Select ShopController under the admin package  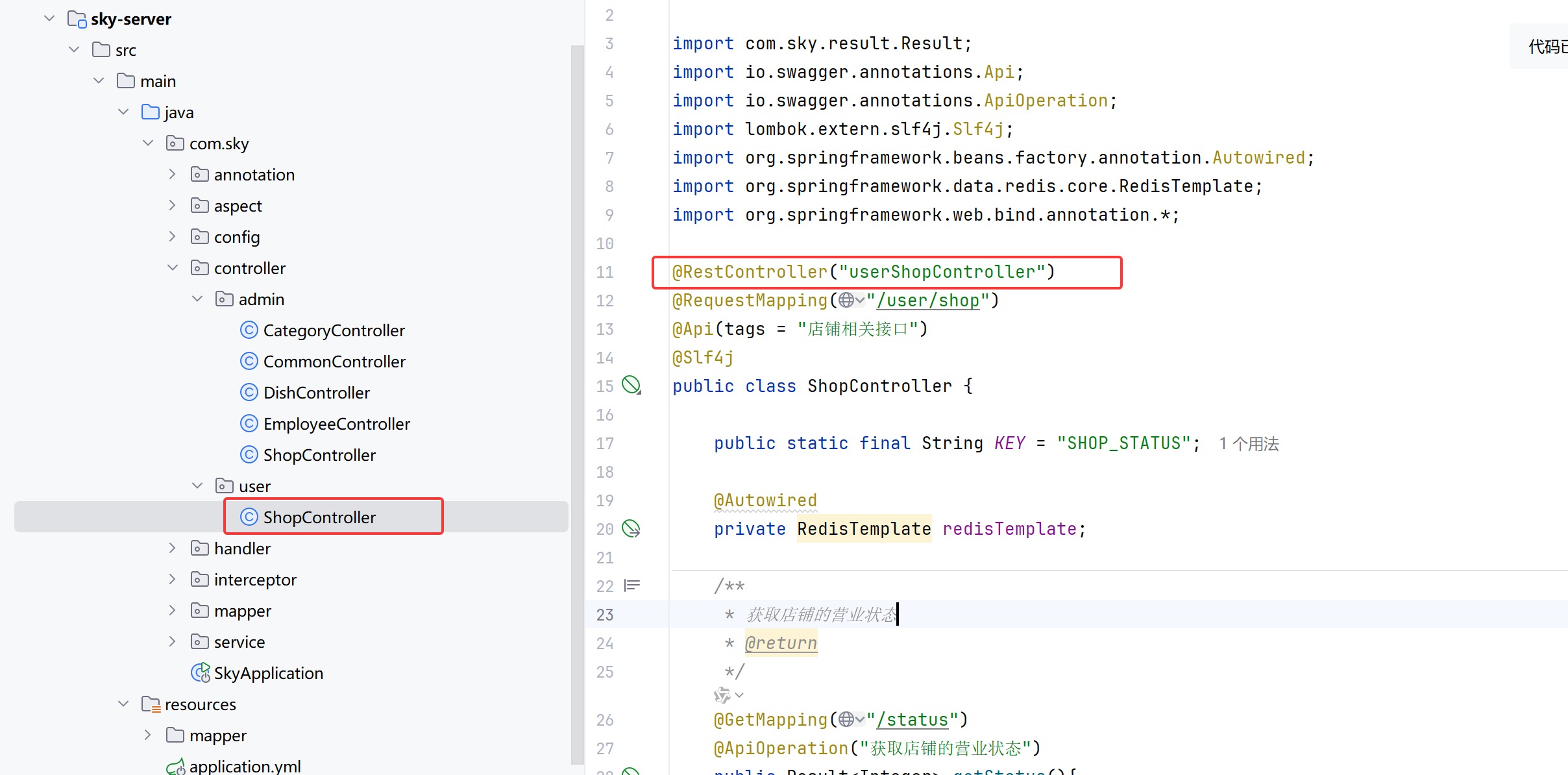(x=319, y=455)
